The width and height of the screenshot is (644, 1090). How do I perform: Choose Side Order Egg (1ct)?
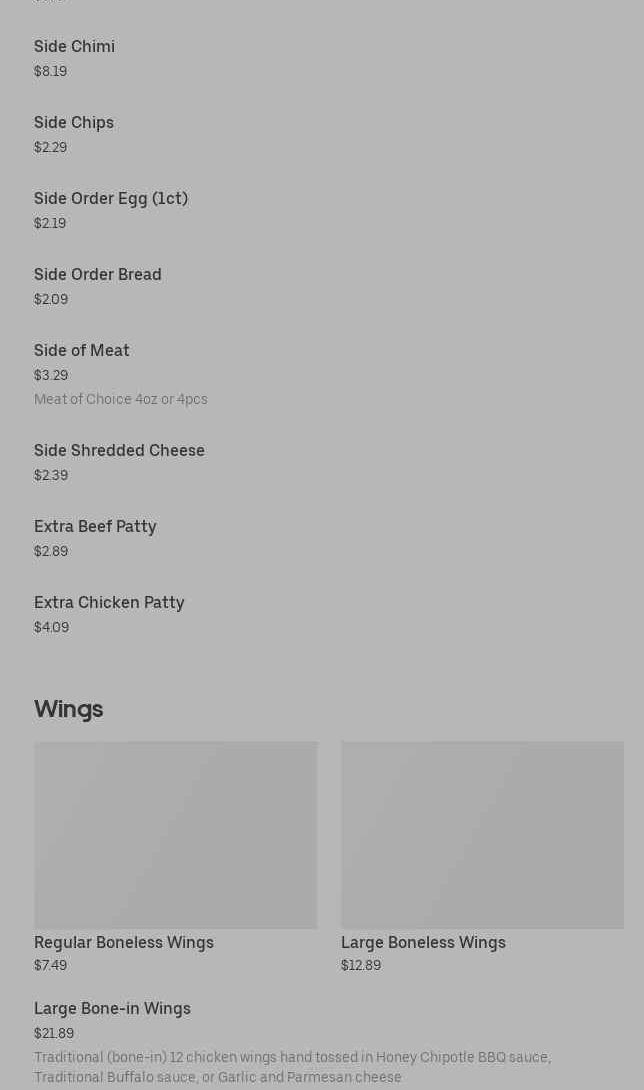click(110, 198)
